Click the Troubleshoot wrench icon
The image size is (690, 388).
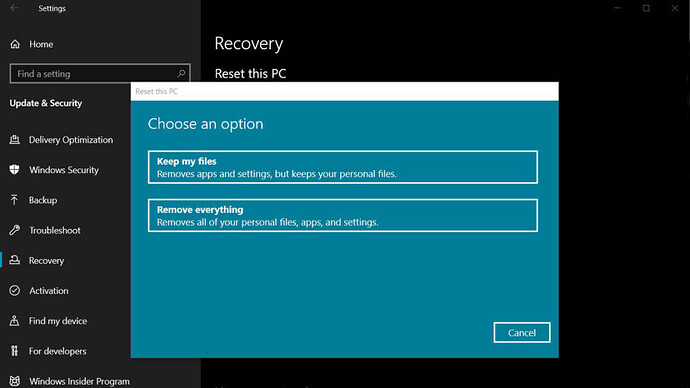coord(15,230)
